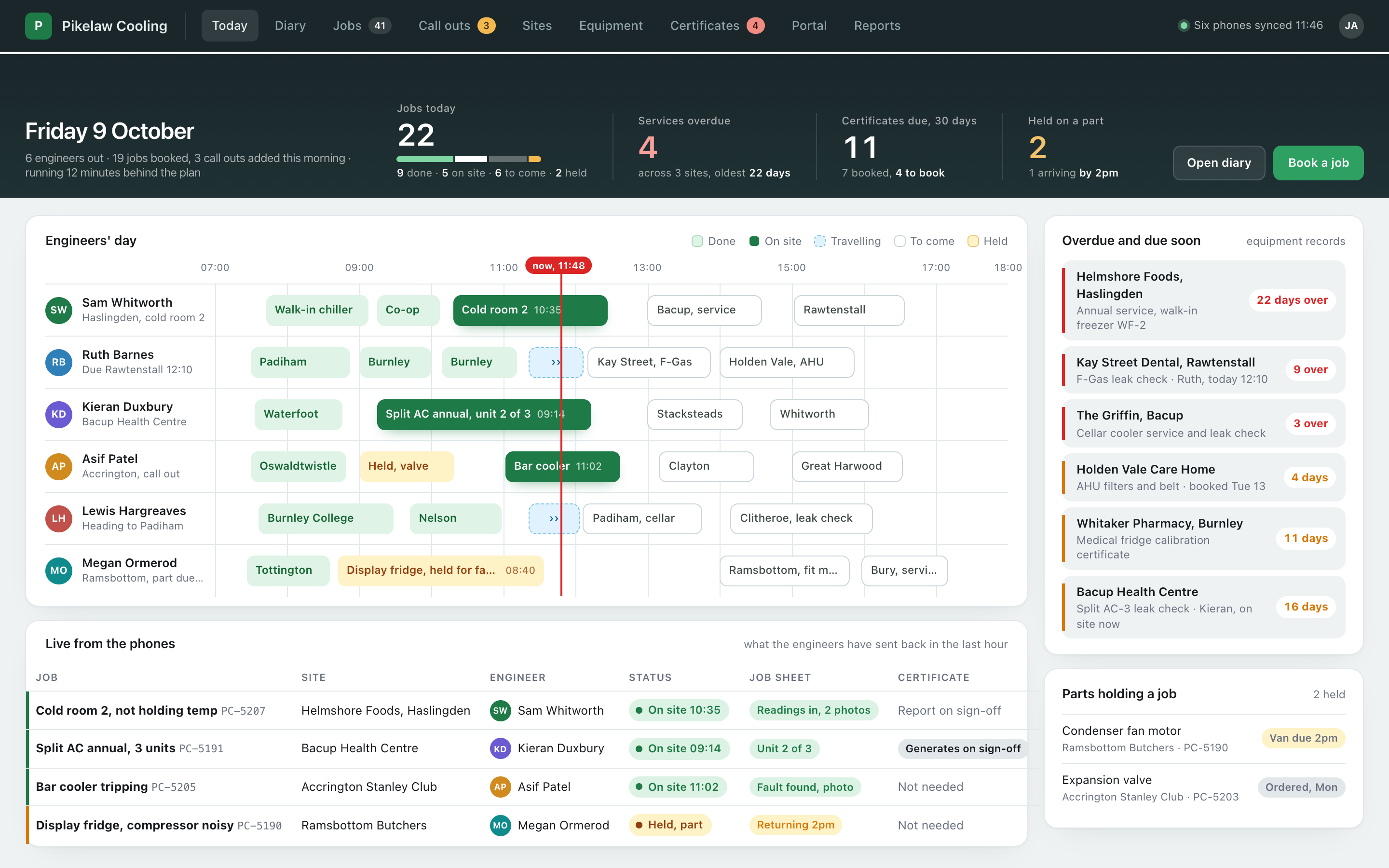Go to the Jobs tab
Screen dimensions: 1389x868
362,26
